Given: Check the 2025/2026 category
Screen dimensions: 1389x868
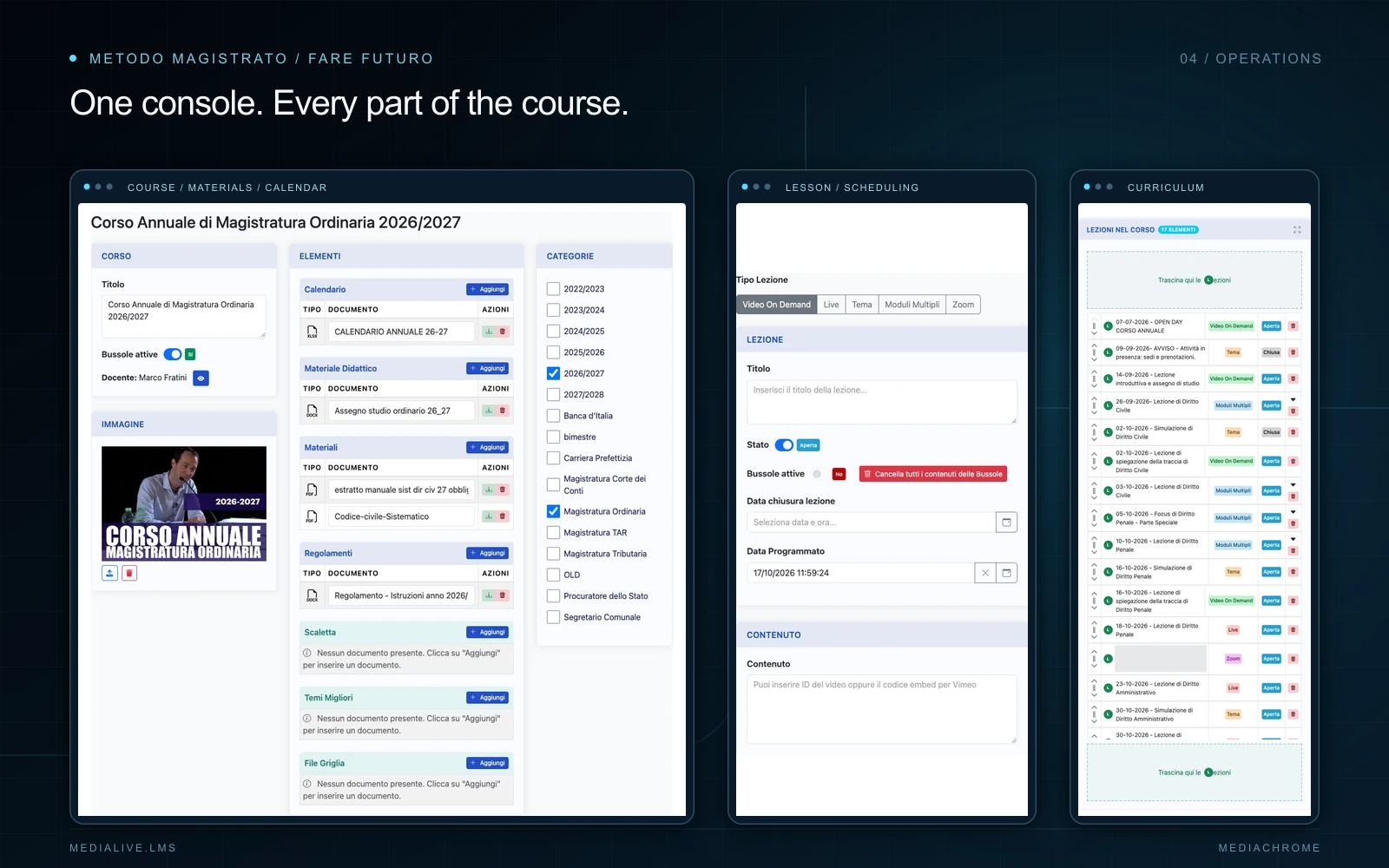Looking at the screenshot, I should click(x=553, y=352).
